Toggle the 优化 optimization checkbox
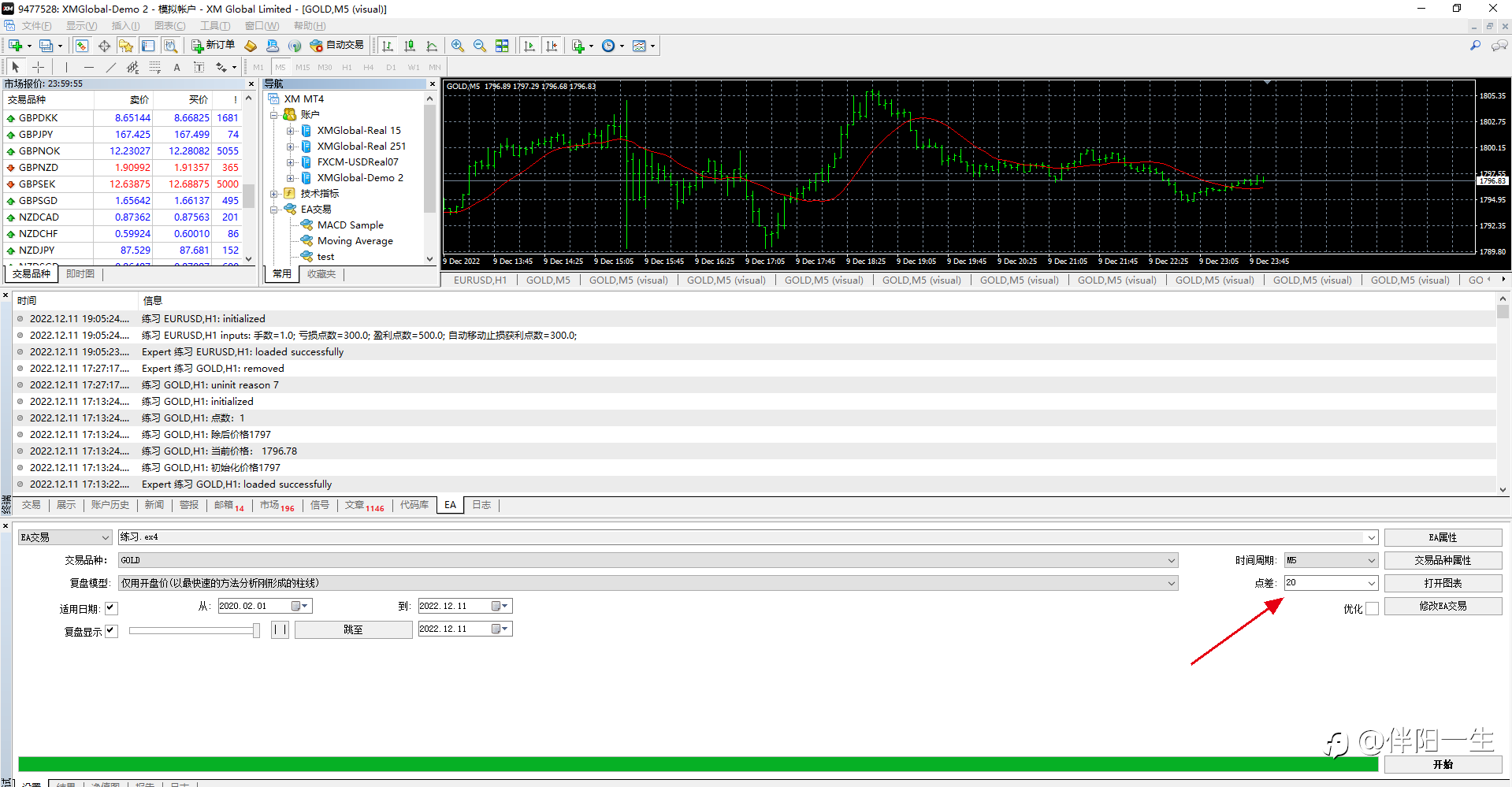The height and width of the screenshot is (787, 1512). (x=1372, y=608)
